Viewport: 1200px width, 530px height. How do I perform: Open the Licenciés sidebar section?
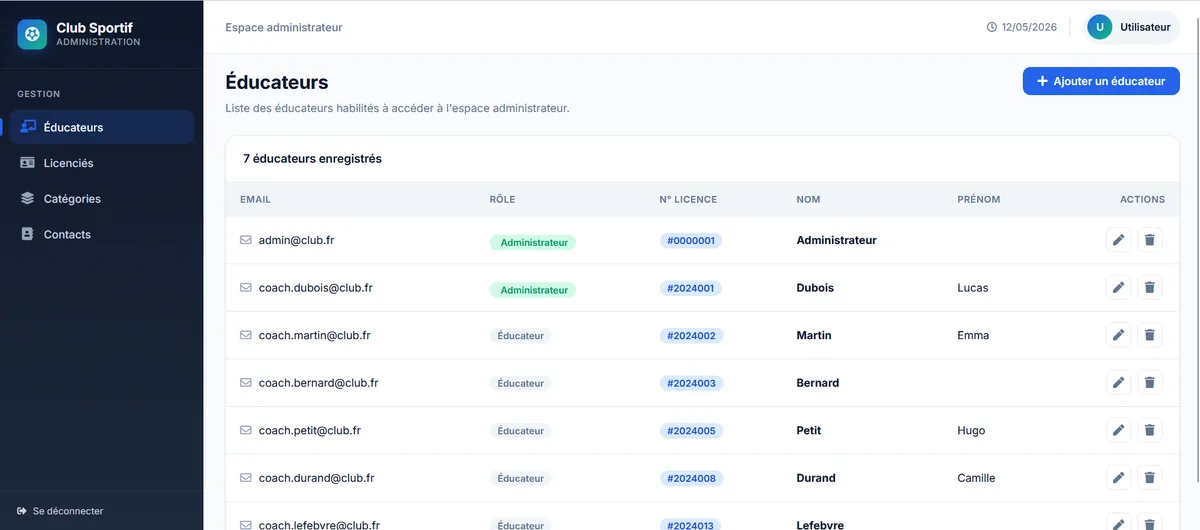(102, 163)
